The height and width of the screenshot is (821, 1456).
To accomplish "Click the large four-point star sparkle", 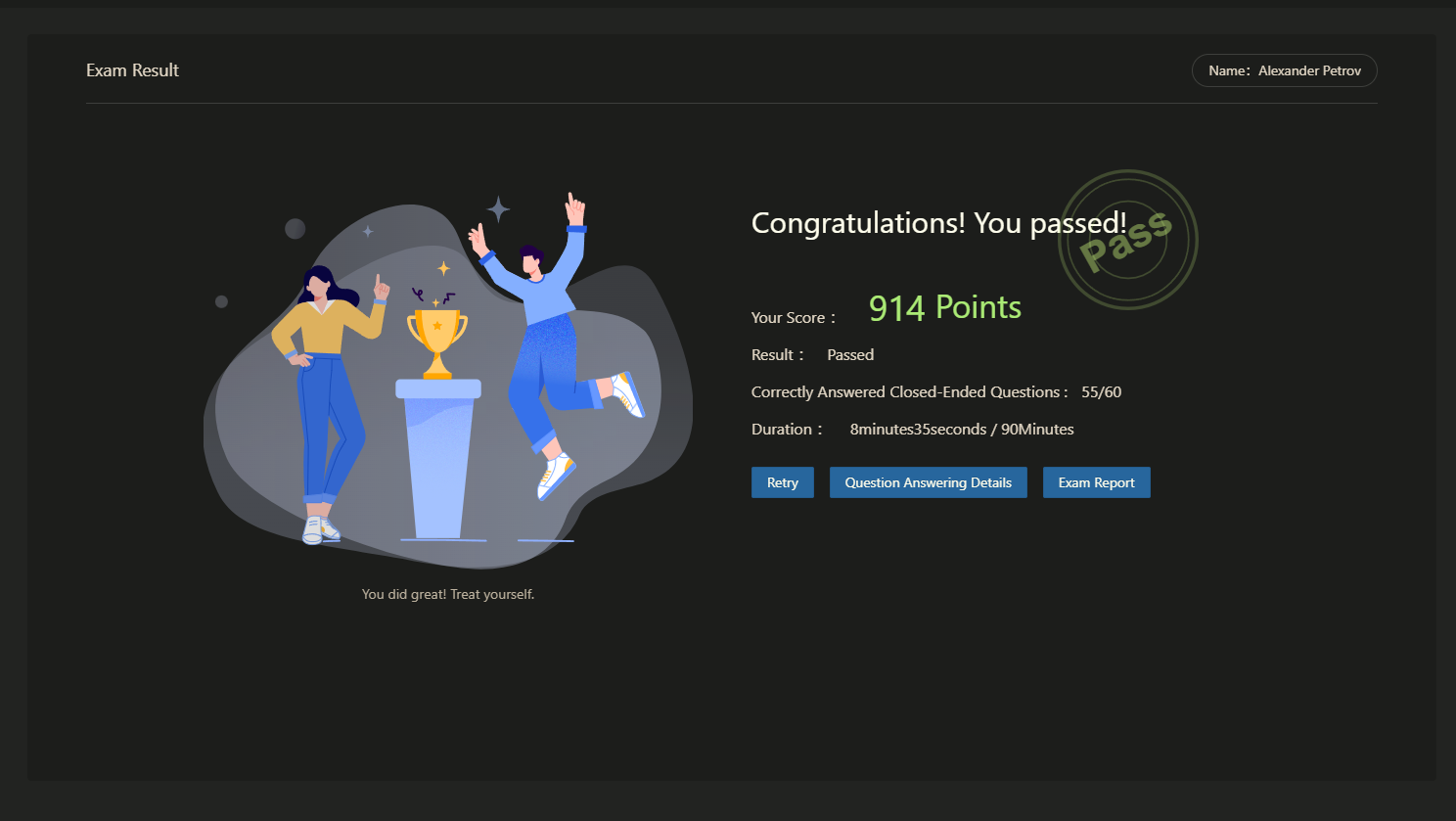I will point(499,208).
